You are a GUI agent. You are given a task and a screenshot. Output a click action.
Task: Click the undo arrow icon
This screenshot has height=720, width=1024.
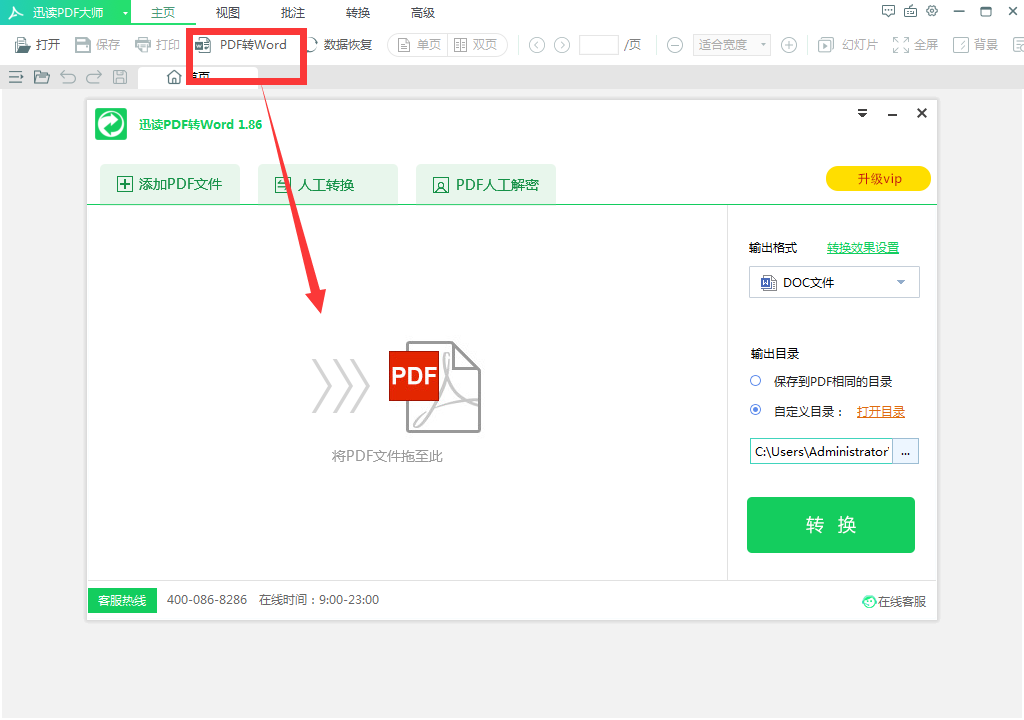(68, 77)
